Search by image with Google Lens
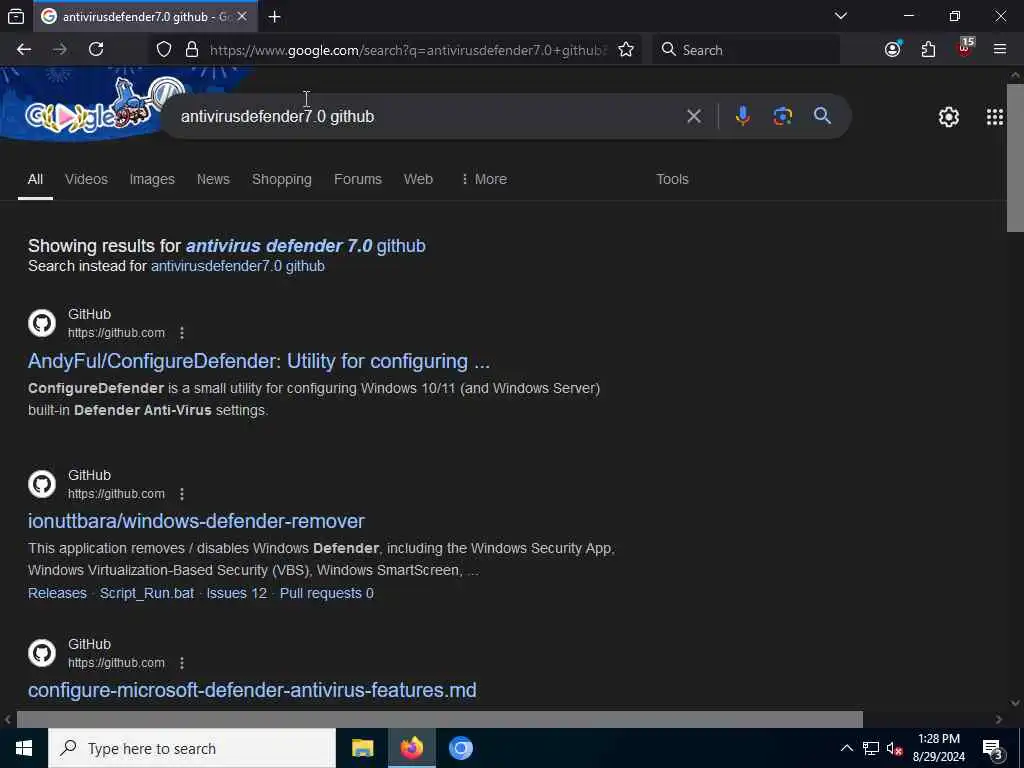Image resolution: width=1024 pixels, height=768 pixels. [782, 116]
